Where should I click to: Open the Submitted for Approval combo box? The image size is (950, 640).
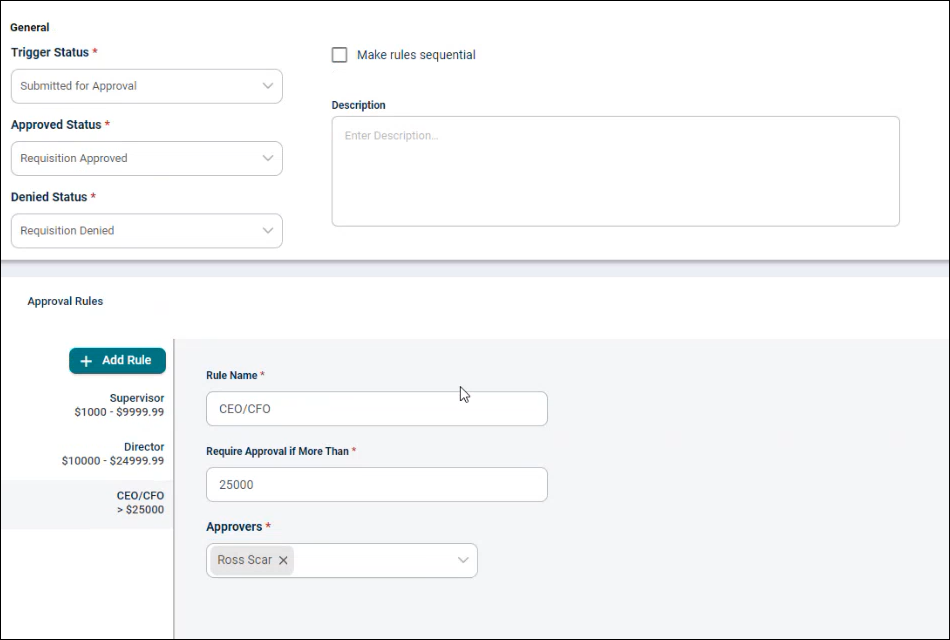pyautogui.click(x=146, y=86)
